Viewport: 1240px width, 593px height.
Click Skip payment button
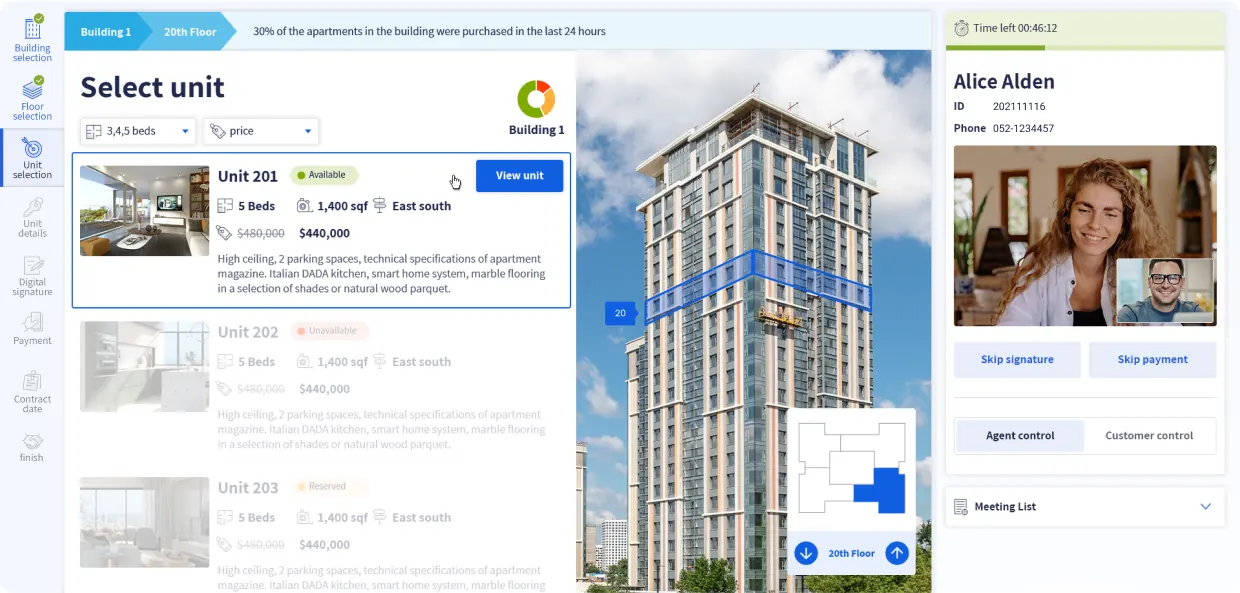click(x=1153, y=360)
